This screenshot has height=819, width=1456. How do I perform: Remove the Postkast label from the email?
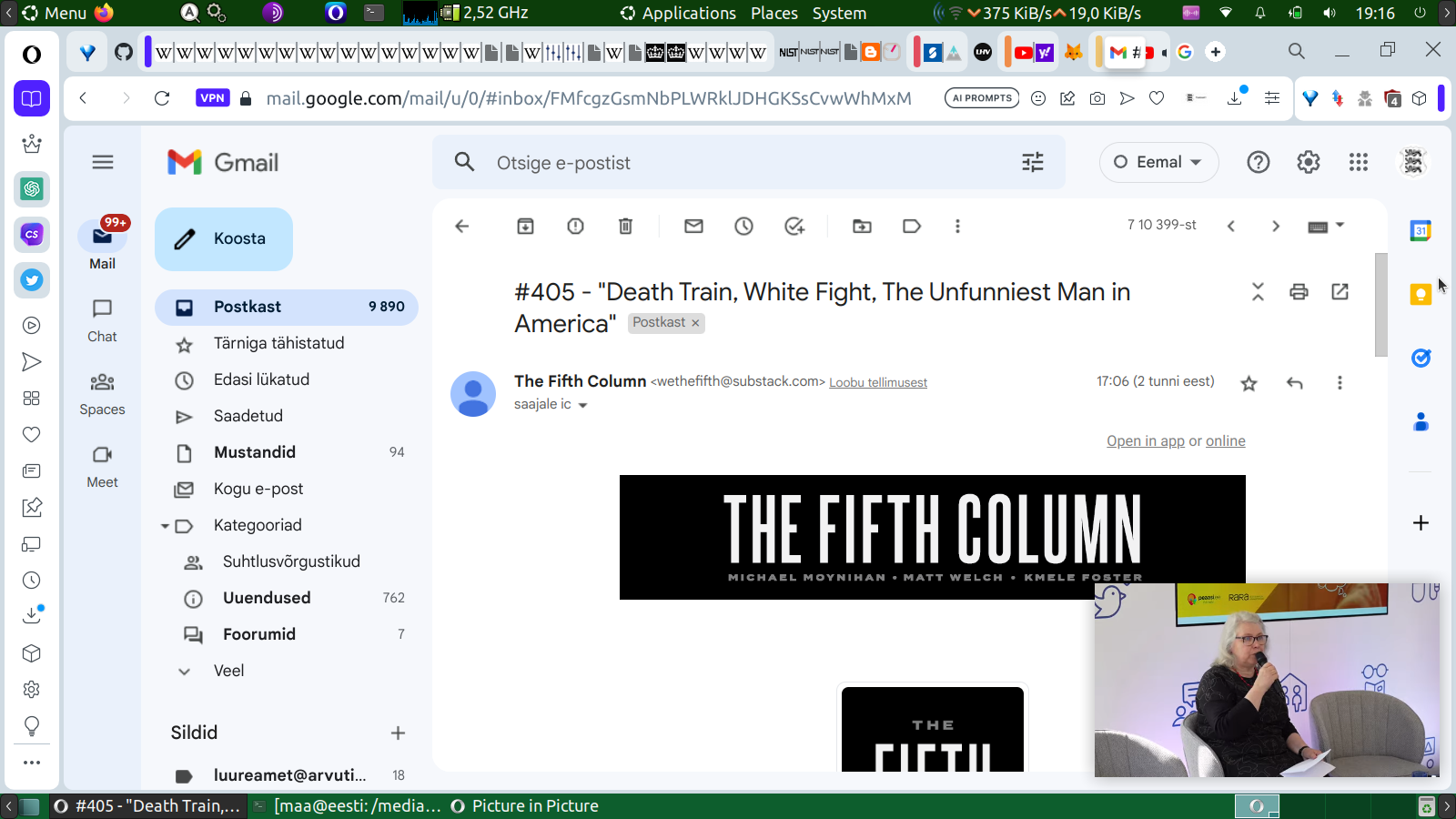point(695,323)
